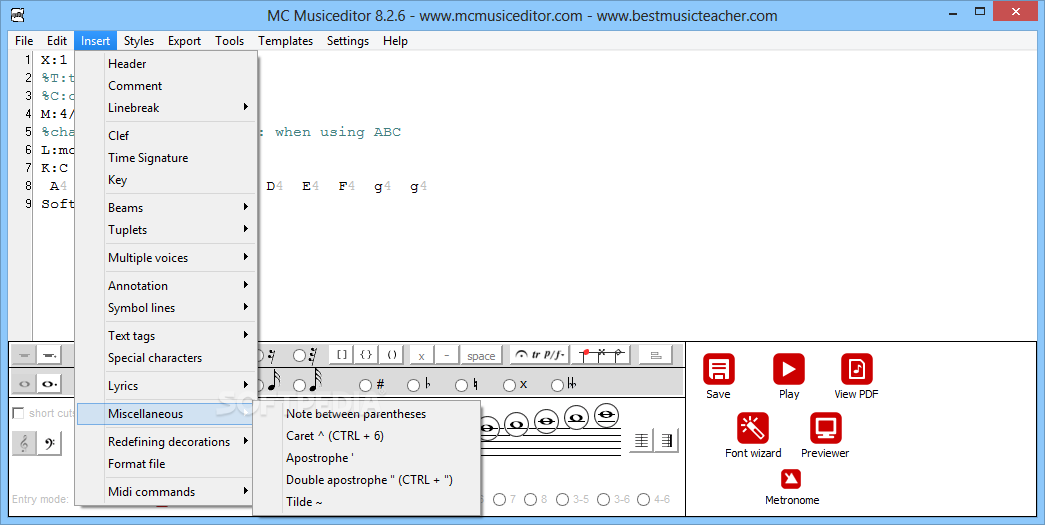Select Special characters menu entry
Viewport: 1045px width, 525px height.
coord(165,358)
